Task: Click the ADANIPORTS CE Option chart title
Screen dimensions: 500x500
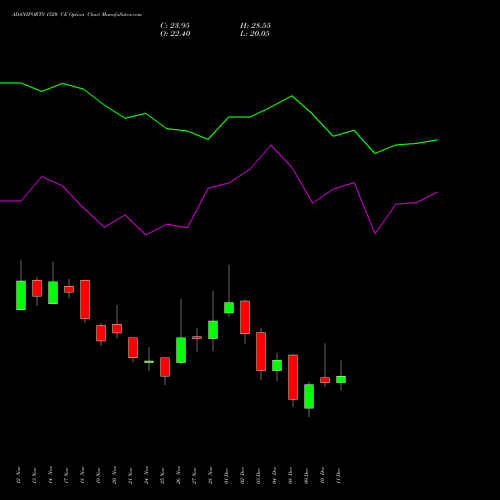Action: coord(77,15)
